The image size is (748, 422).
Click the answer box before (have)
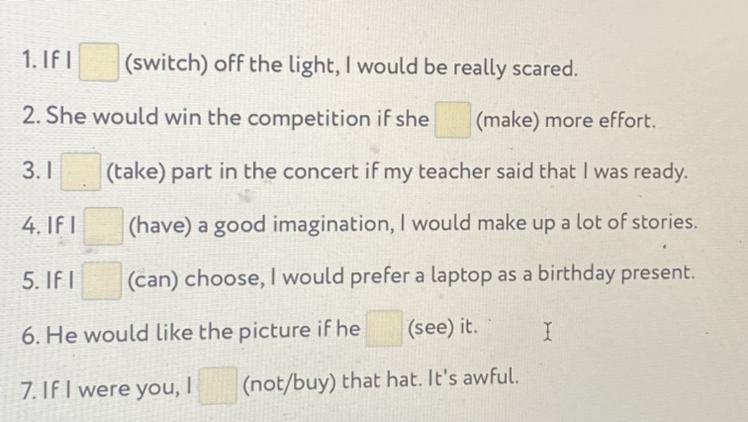click(x=103, y=226)
